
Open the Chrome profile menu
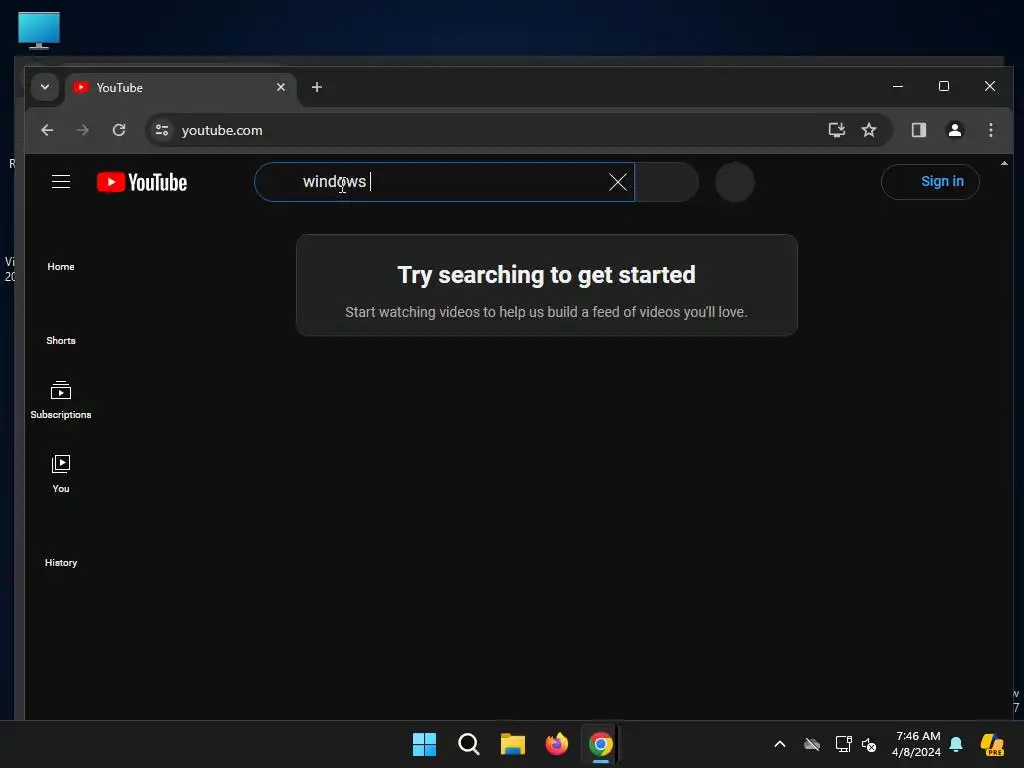tap(955, 130)
